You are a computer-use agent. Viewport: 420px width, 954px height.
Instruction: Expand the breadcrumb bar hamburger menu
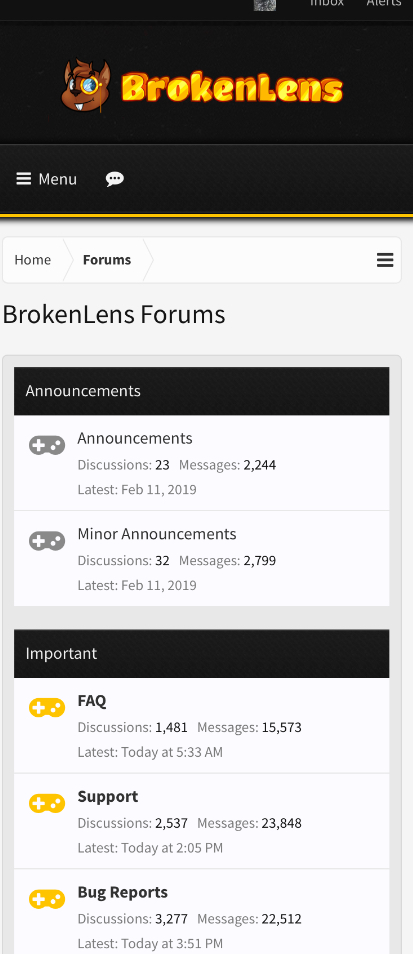(x=385, y=260)
